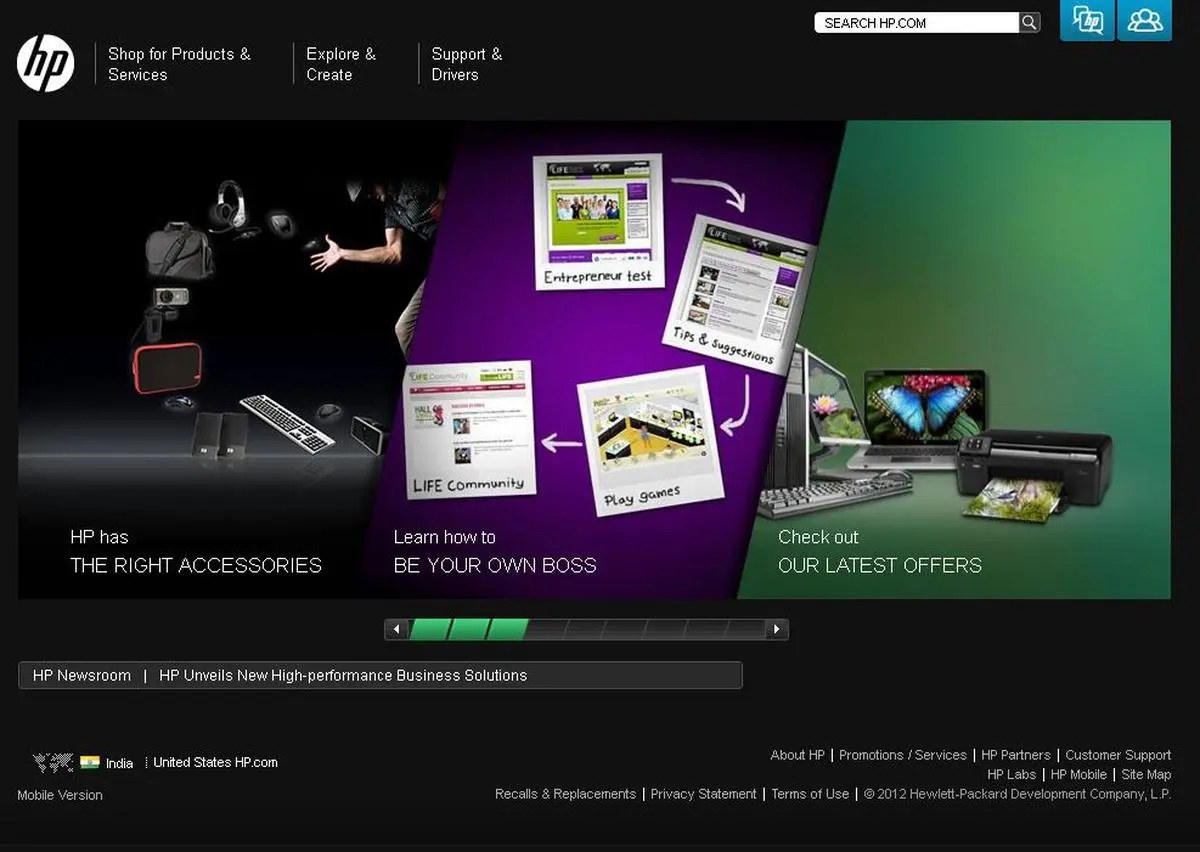Open the Tips & suggestions thumbnail
The width and height of the screenshot is (1200, 852).
739,294
